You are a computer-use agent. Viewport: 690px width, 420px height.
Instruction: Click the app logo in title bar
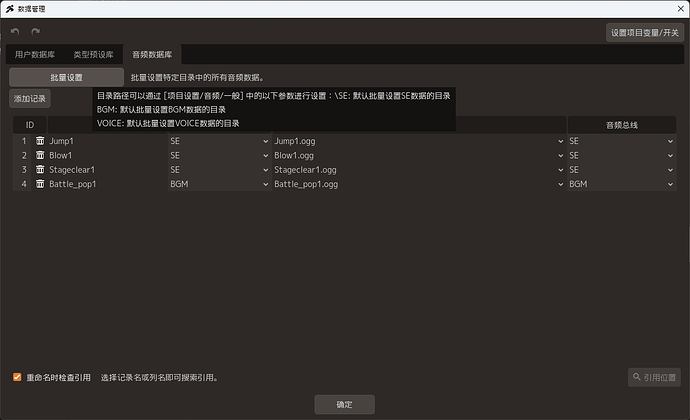10,9
